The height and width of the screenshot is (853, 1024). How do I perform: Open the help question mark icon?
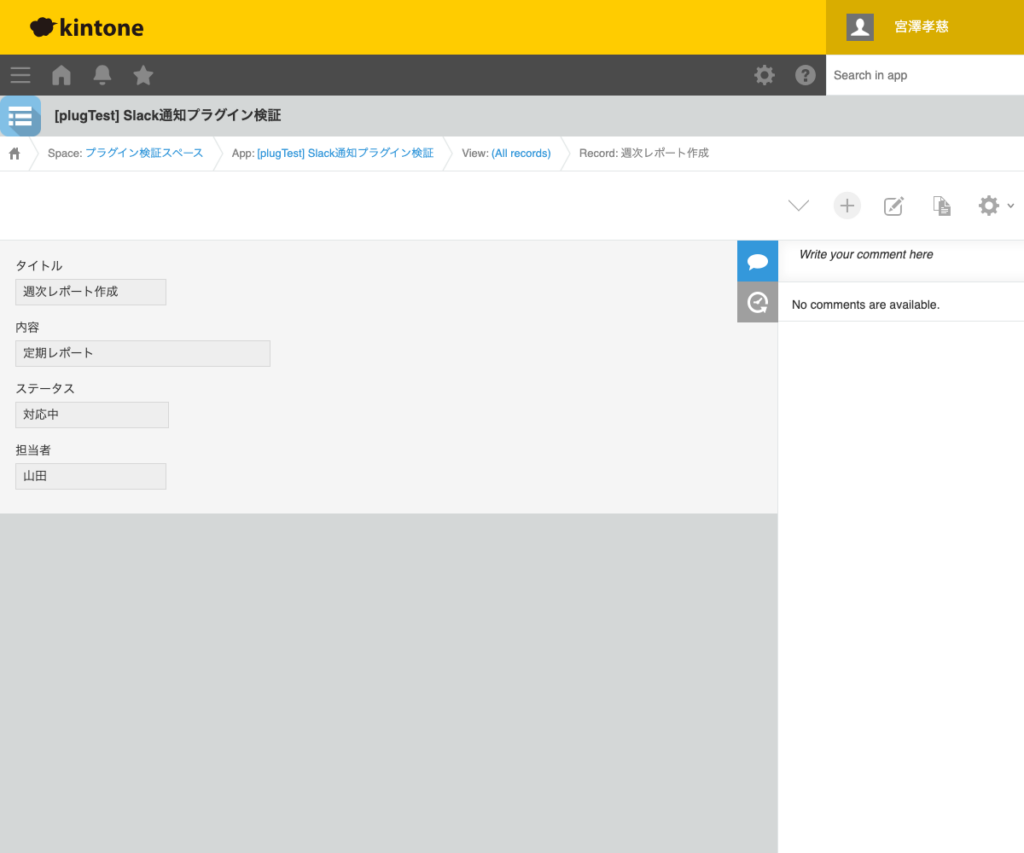click(x=806, y=75)
